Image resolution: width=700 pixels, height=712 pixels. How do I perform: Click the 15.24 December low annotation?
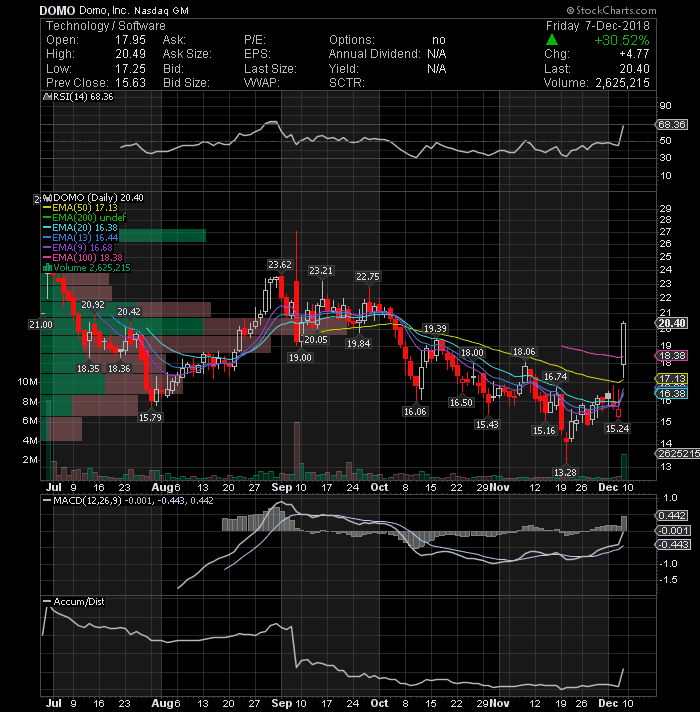pyautogui.click(x=617, y=428)
